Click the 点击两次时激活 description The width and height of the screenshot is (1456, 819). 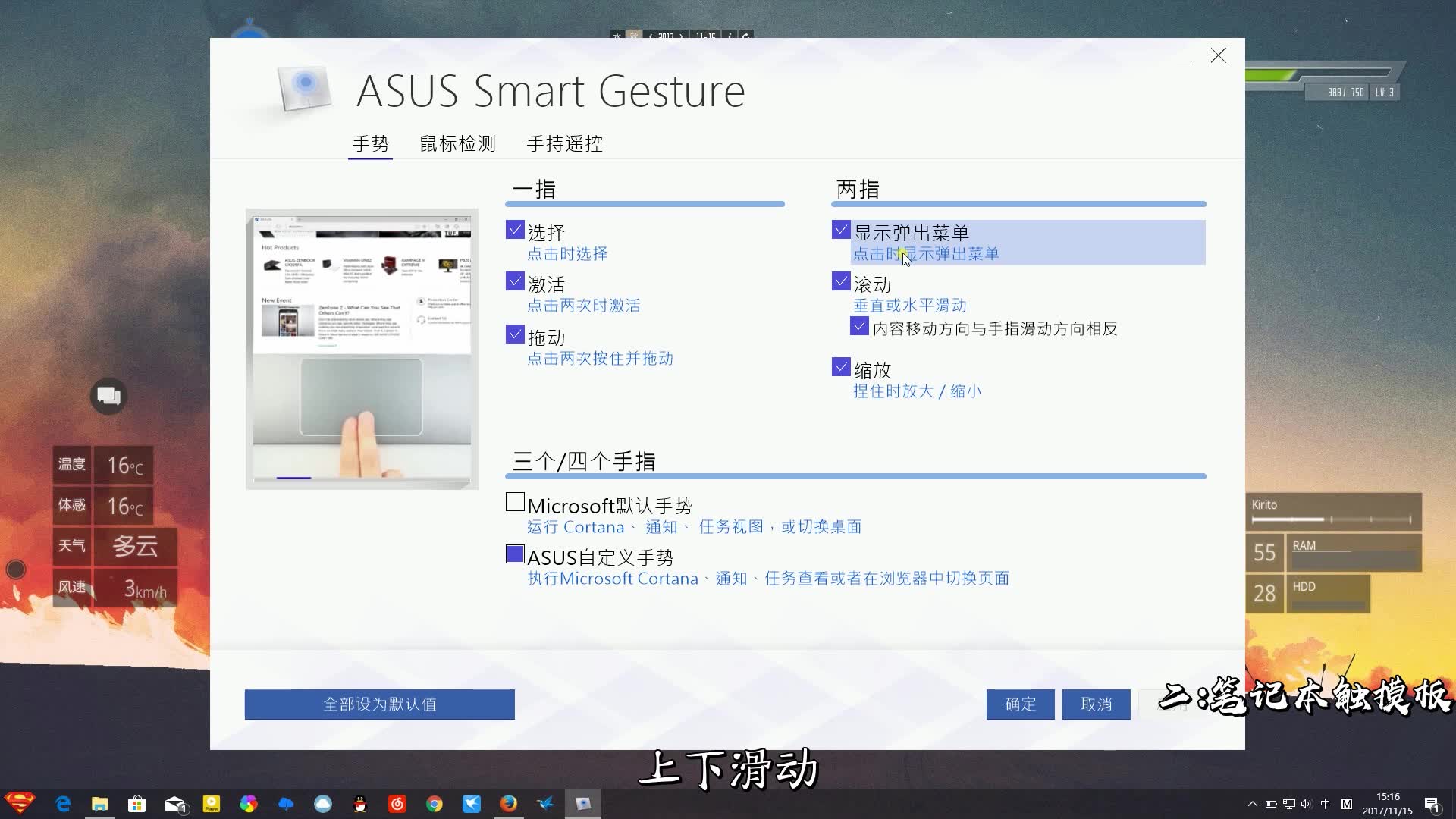(x=584, y=306)
